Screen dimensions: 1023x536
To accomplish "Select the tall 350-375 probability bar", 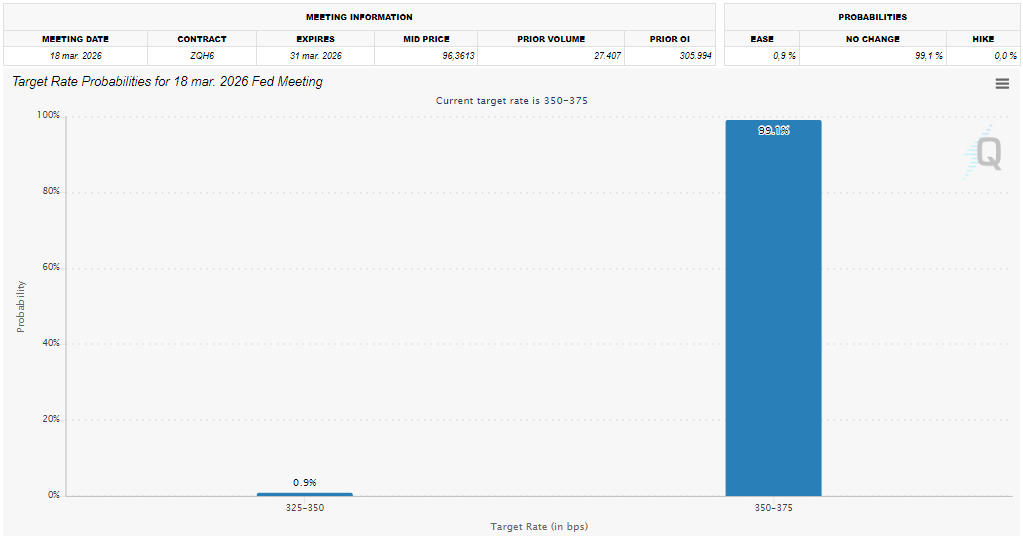I will 773,308.
